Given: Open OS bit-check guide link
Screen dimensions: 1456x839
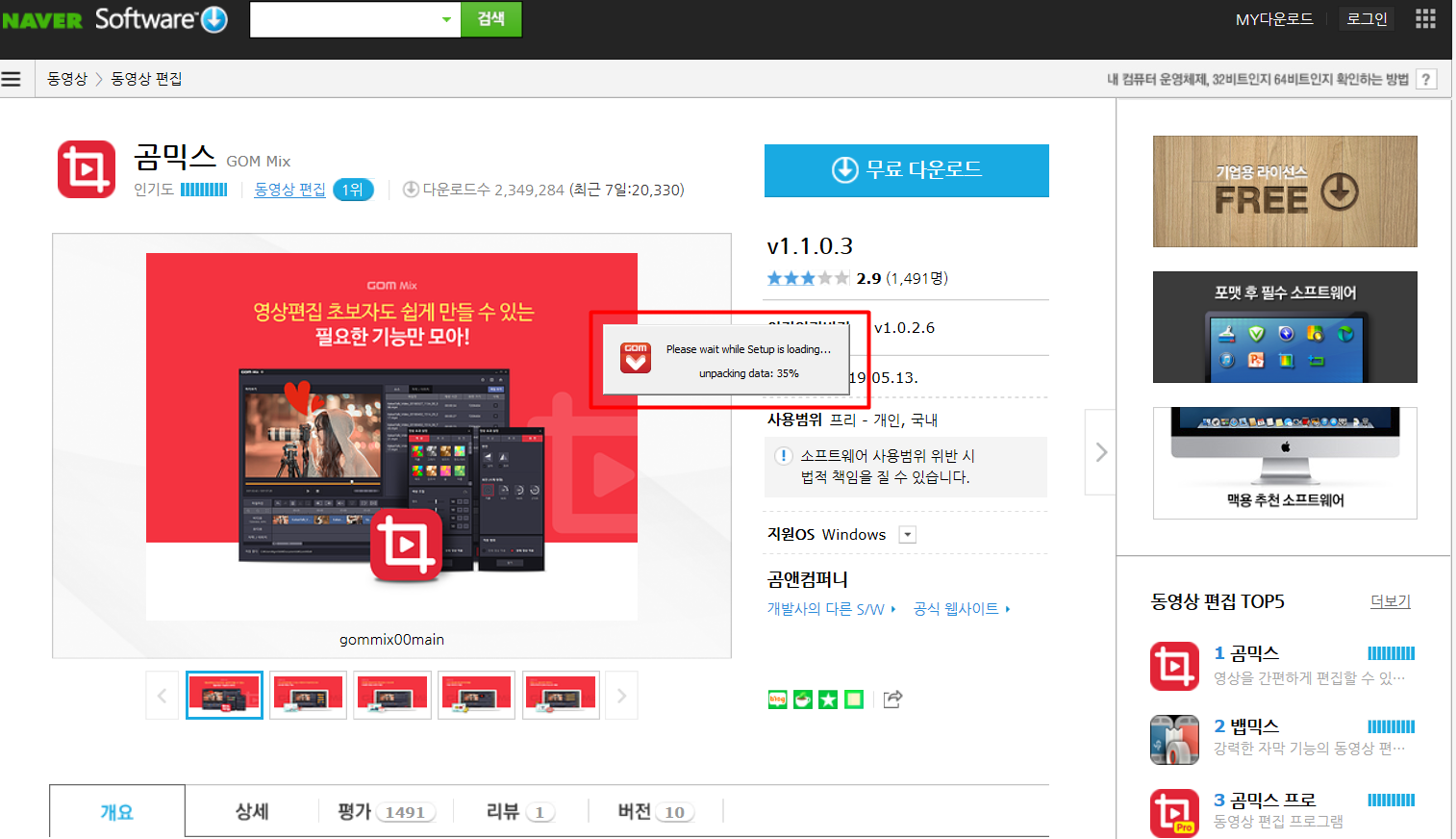Looking at the screenshot, I should tap(1258, 79).
